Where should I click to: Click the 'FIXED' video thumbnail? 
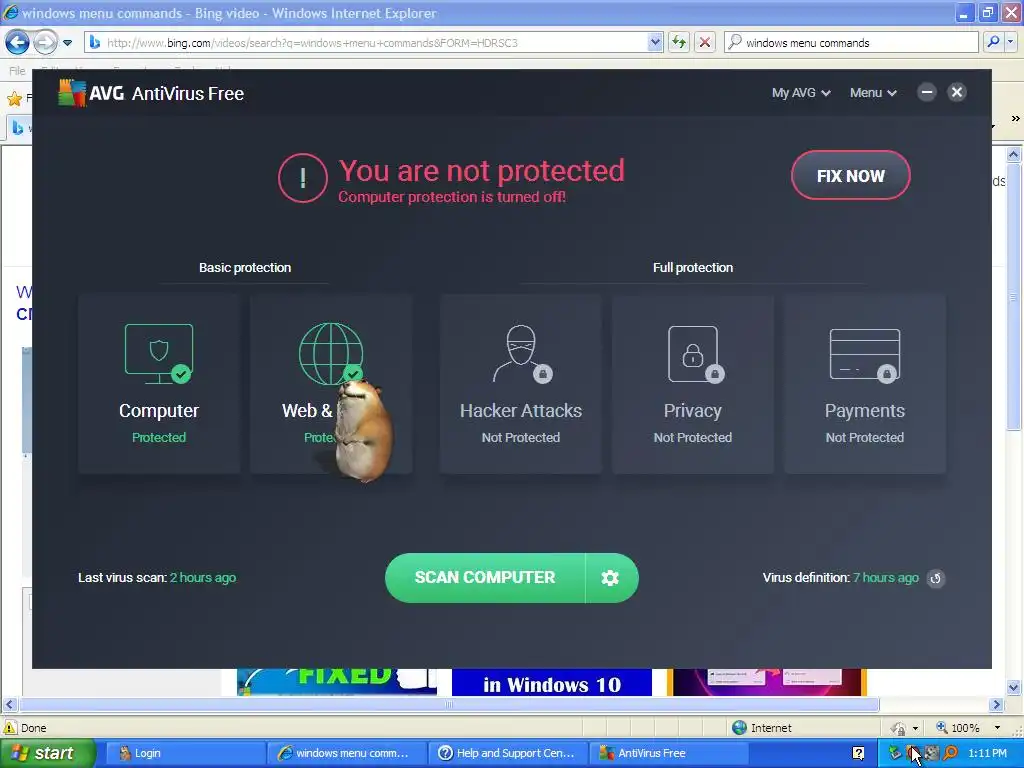(x=337, y=682)
